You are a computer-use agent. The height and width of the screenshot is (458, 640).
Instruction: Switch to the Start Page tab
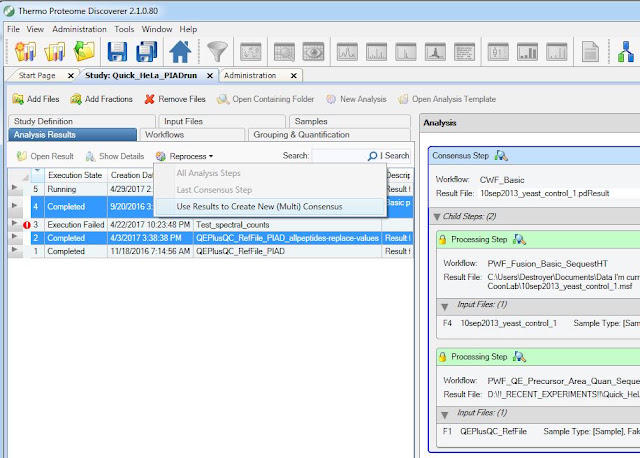[x=37, y=76]
